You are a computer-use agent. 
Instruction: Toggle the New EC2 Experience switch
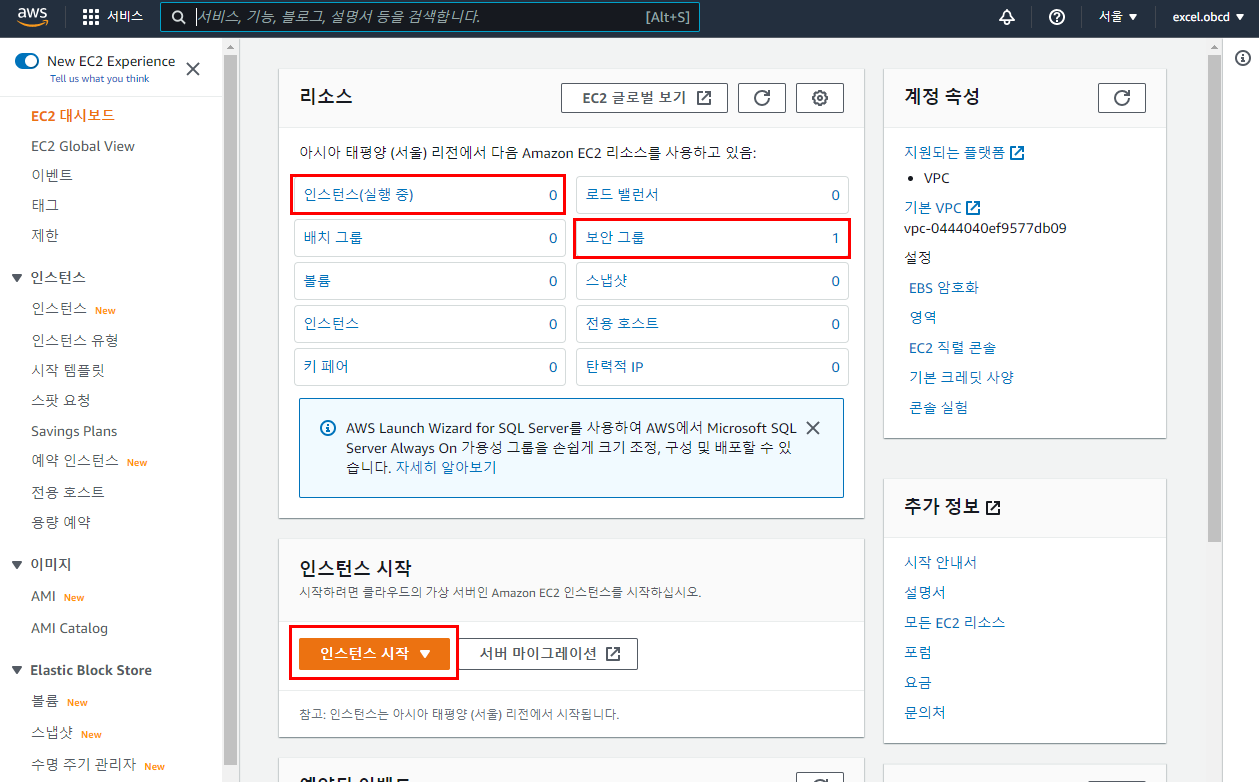(27, 61)
